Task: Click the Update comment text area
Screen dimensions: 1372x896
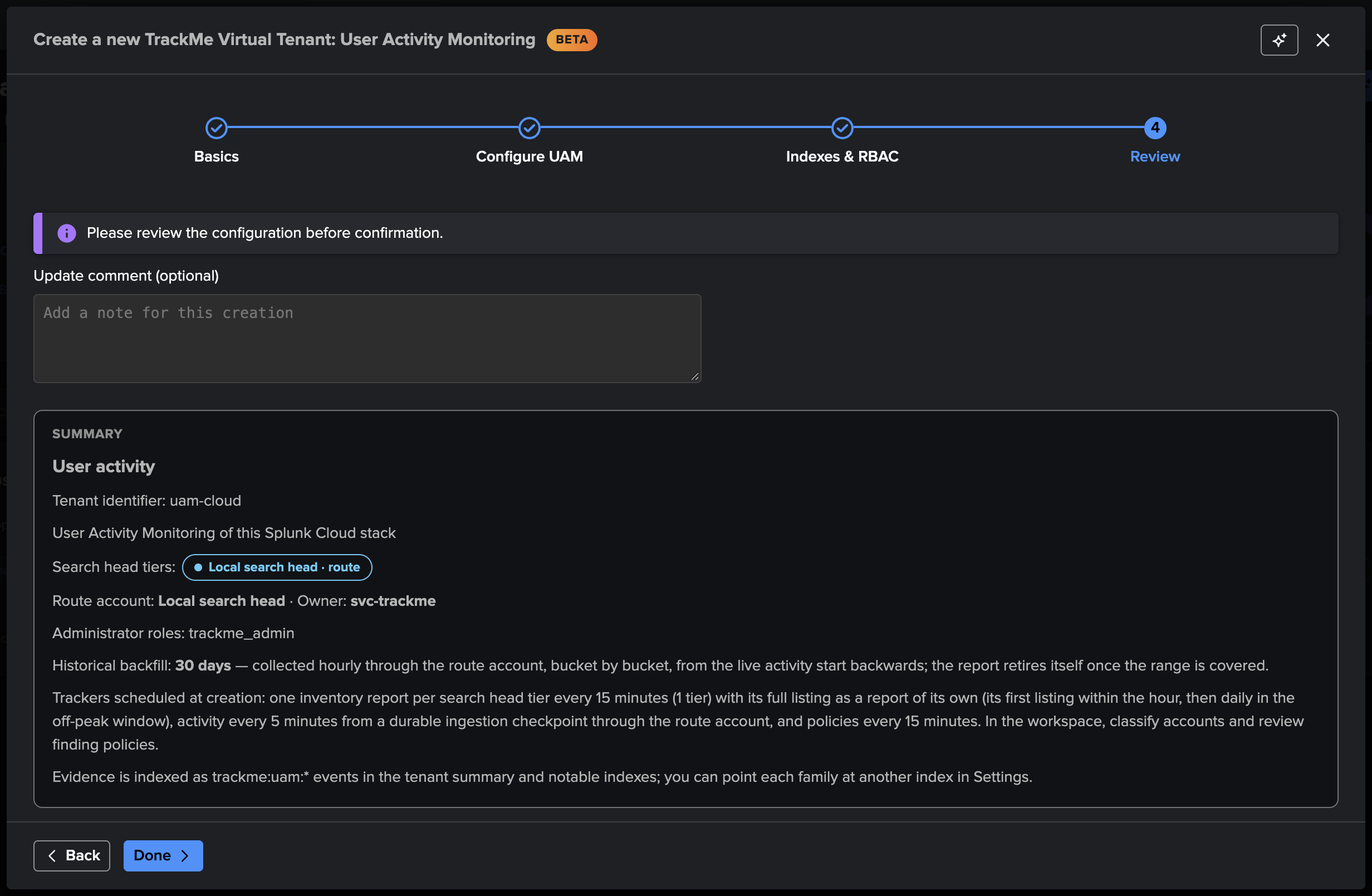Action: (367, 339)
